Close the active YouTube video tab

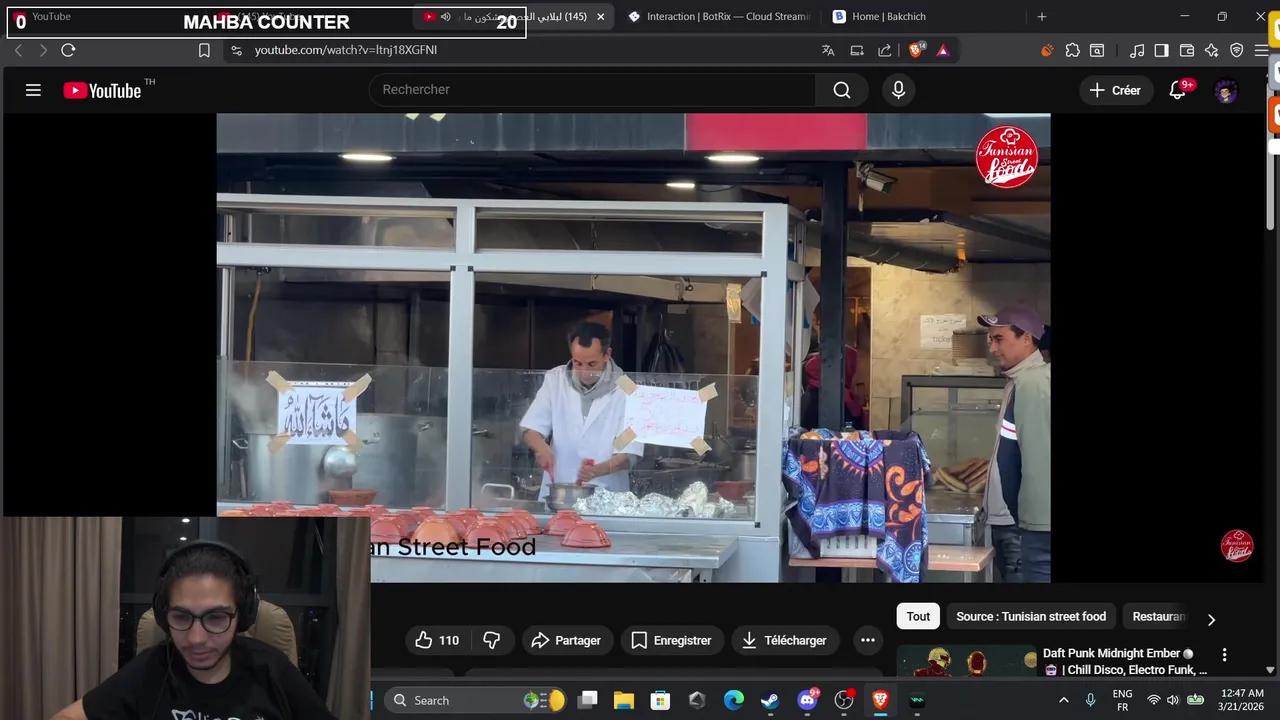[600, 17]
